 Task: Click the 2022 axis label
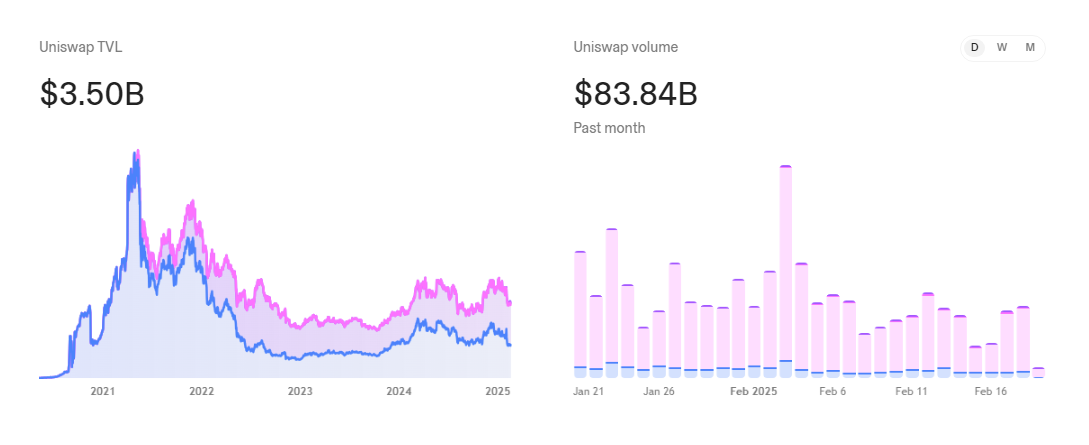point(201,392)
